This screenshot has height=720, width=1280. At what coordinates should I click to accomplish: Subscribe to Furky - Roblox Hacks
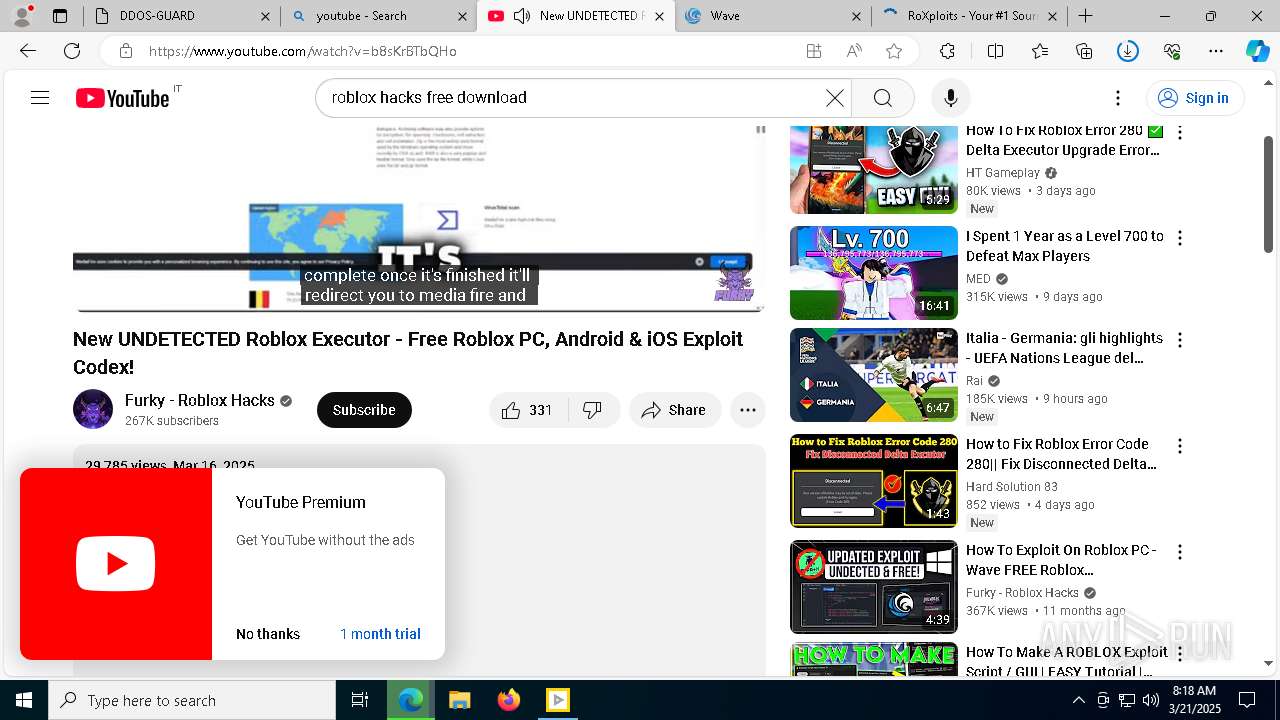coord(364,410)
